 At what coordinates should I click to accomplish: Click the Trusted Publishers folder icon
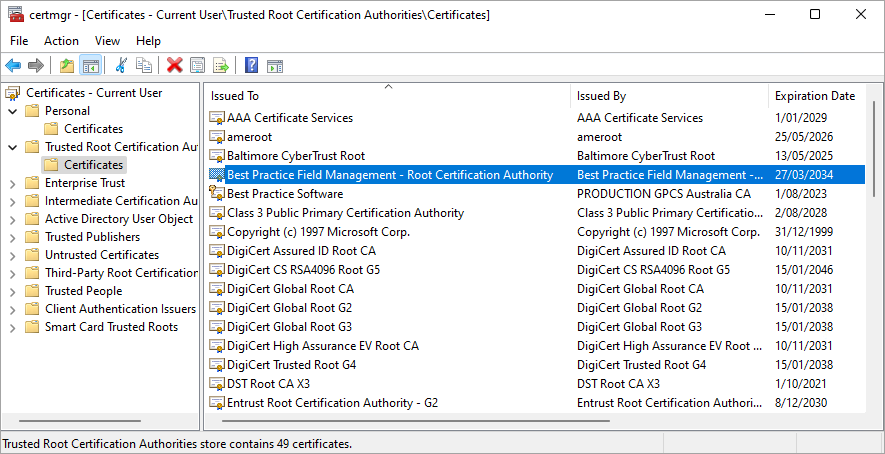point(33,237)
